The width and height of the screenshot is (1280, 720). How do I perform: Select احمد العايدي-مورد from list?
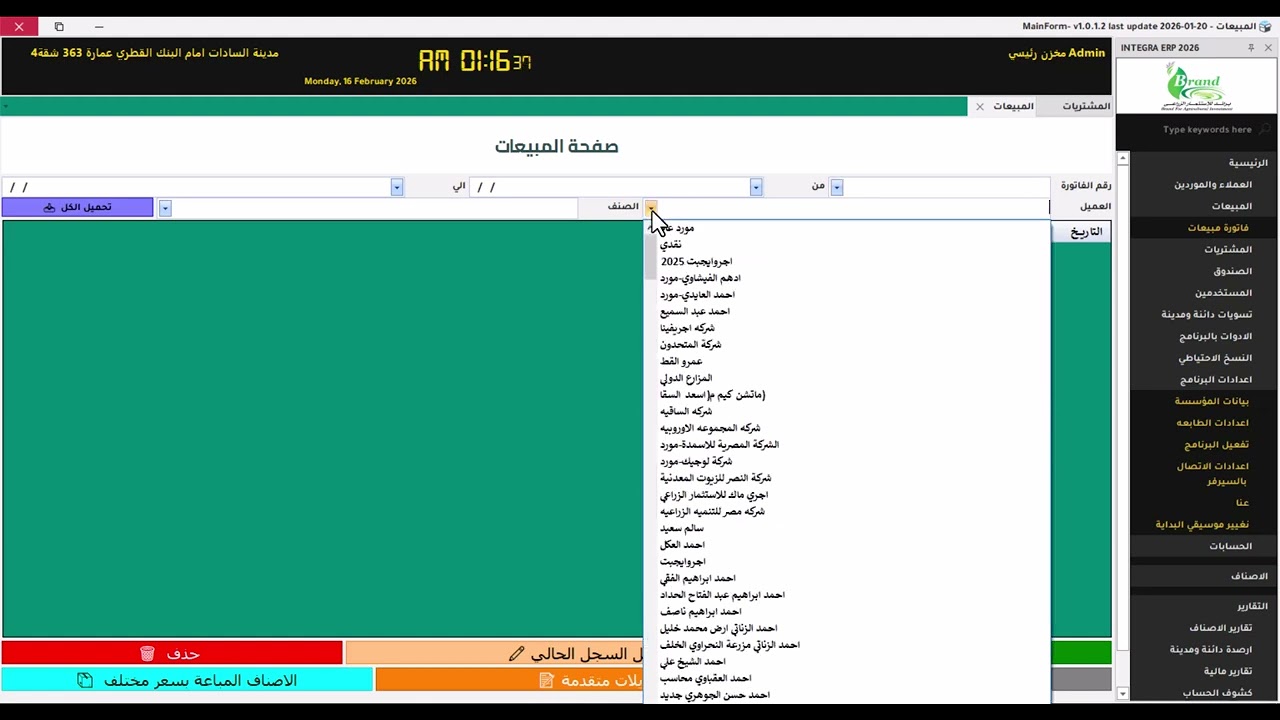(697, 295)
